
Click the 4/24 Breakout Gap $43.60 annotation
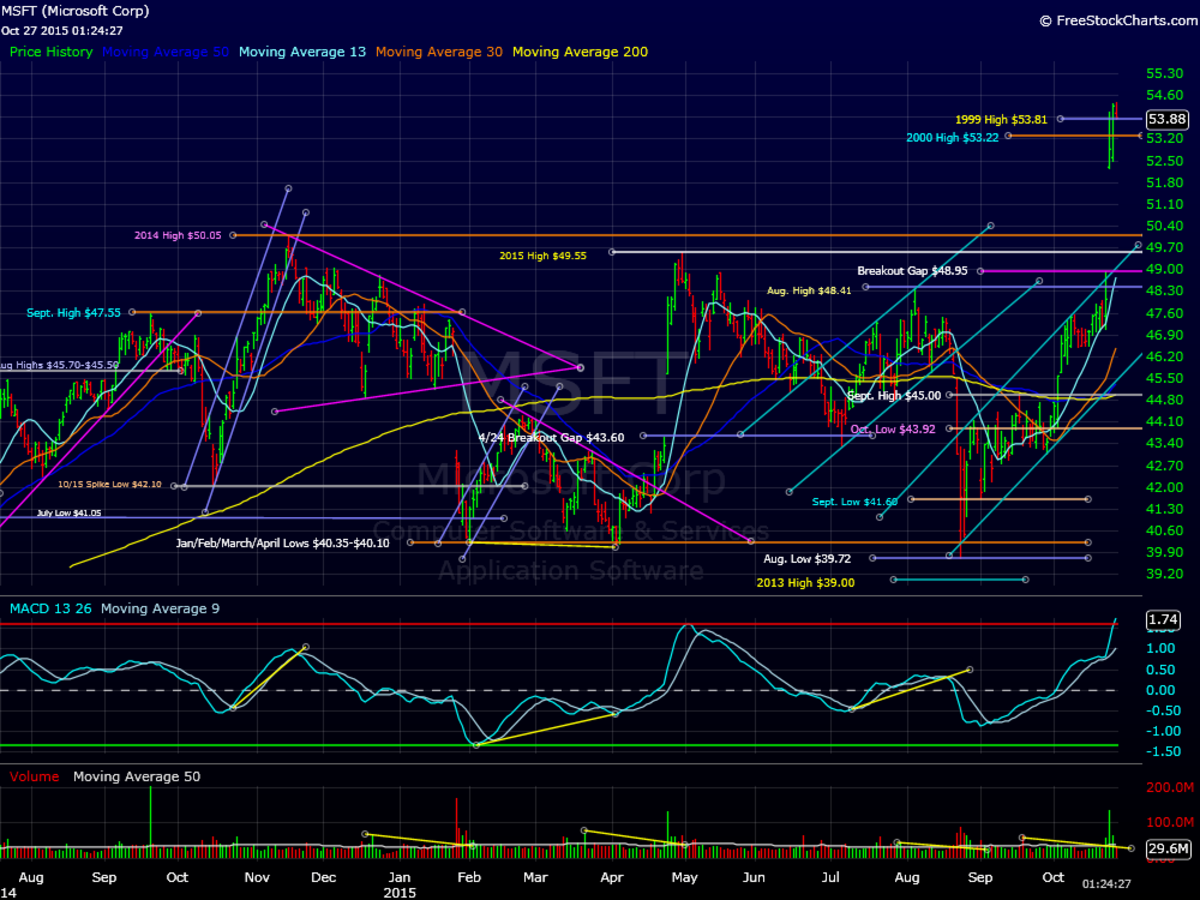point(552,437)
